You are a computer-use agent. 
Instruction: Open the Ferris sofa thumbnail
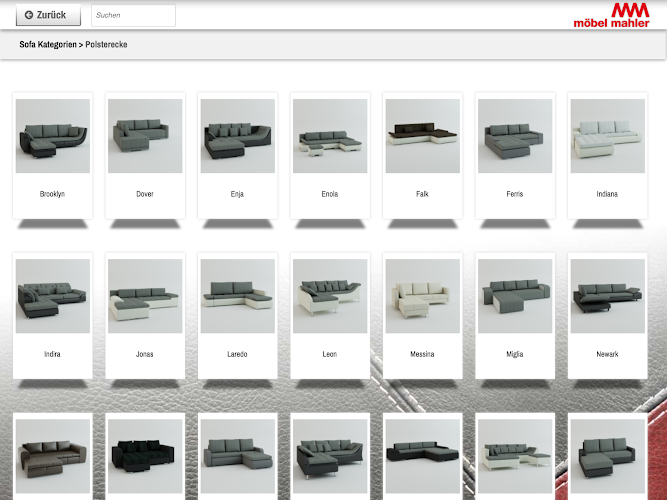(x=515, y=136)
